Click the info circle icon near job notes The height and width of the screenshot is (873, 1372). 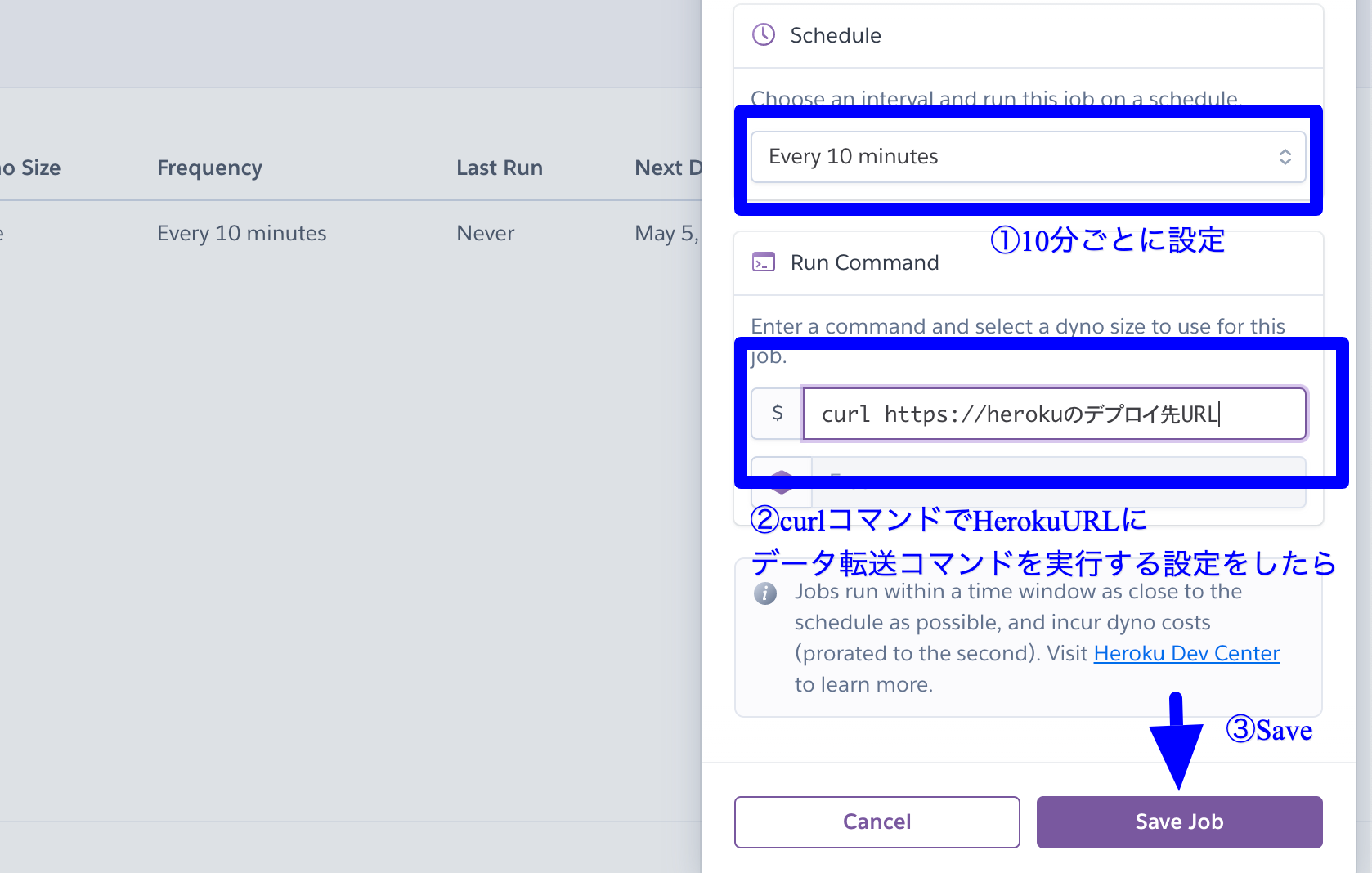pyautogui.click(x=765, y=593)
